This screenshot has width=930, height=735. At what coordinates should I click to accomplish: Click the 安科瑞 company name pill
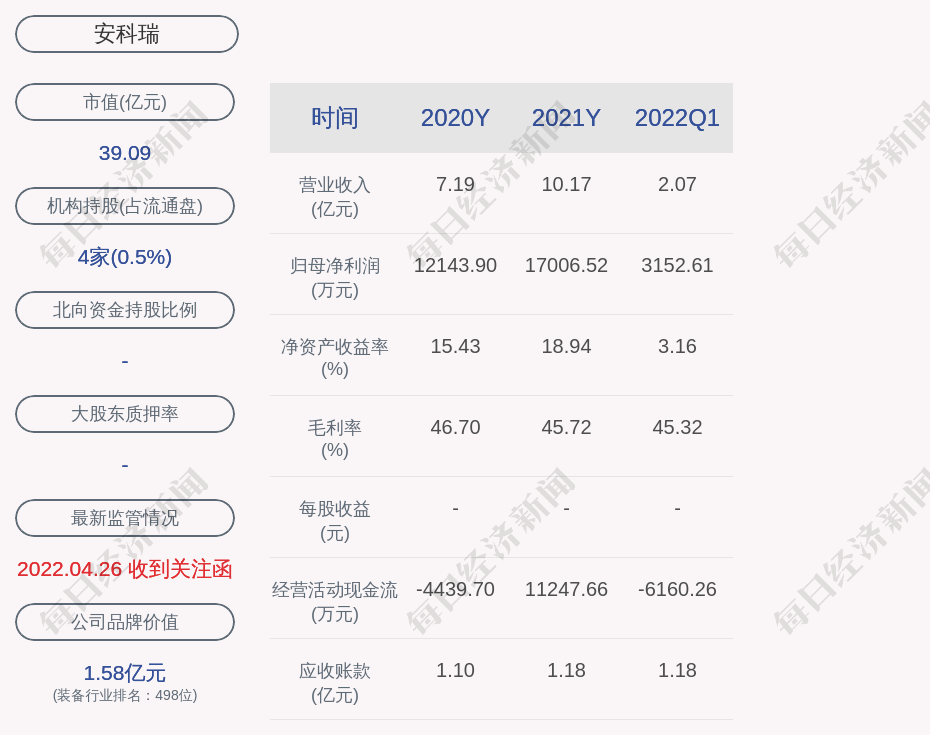(126, 34)
